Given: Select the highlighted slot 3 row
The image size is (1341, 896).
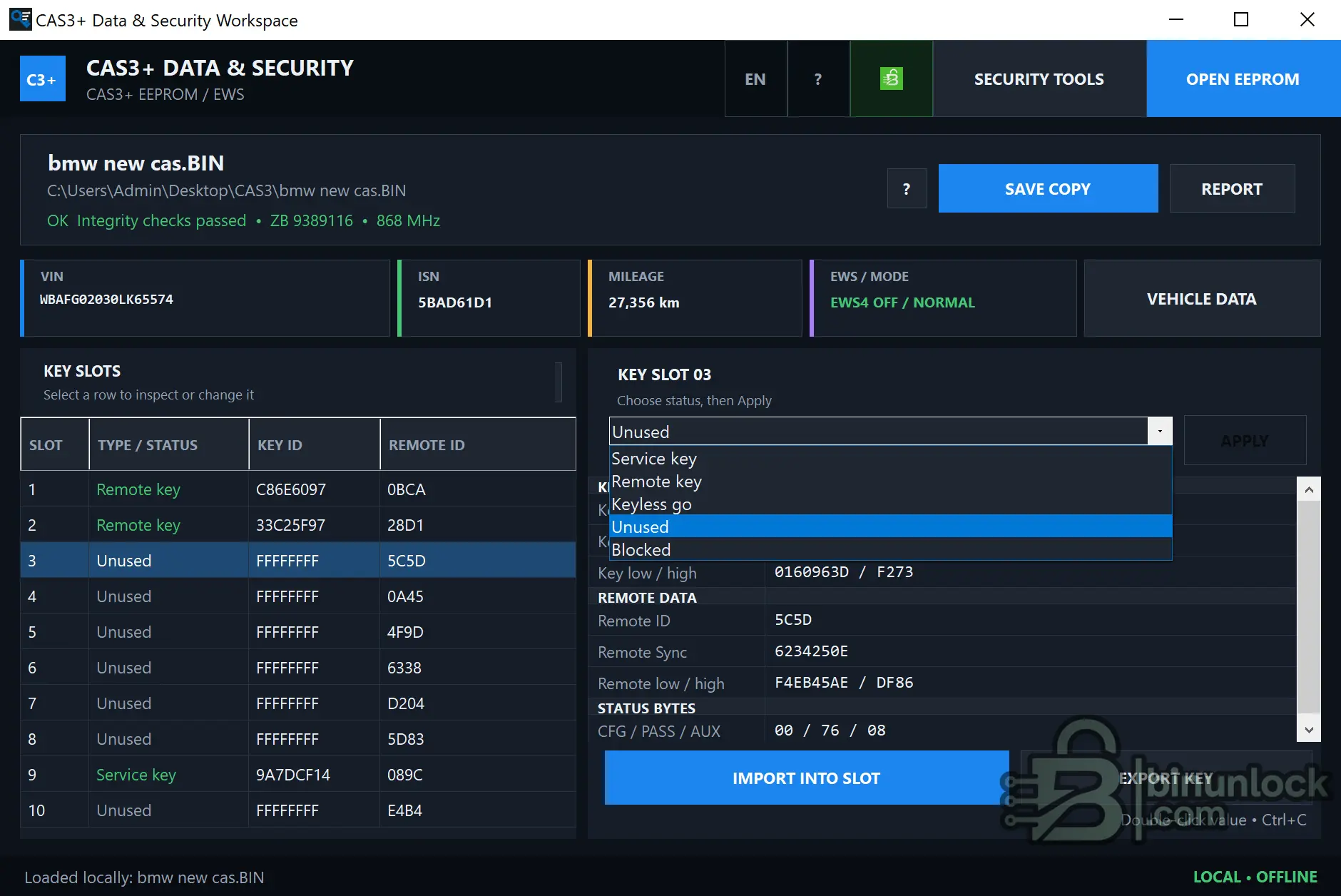Looking at the screenshot, I should [298, 560].
